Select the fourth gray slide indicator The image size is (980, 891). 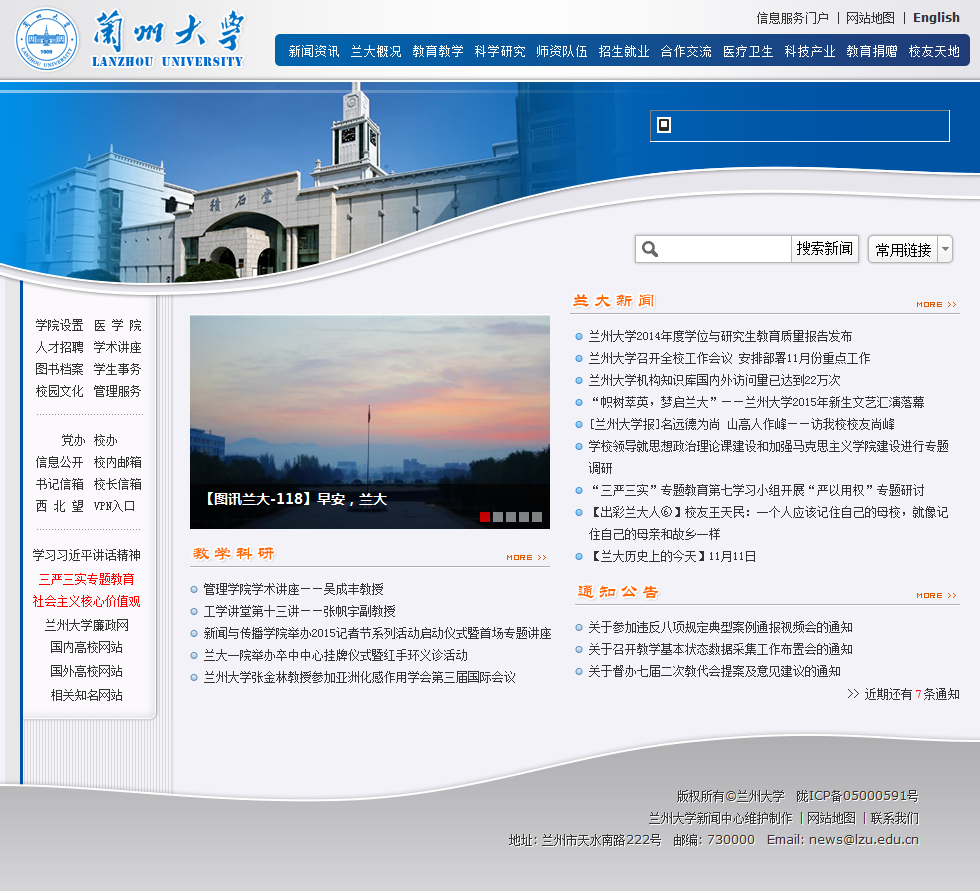point(524,517)
